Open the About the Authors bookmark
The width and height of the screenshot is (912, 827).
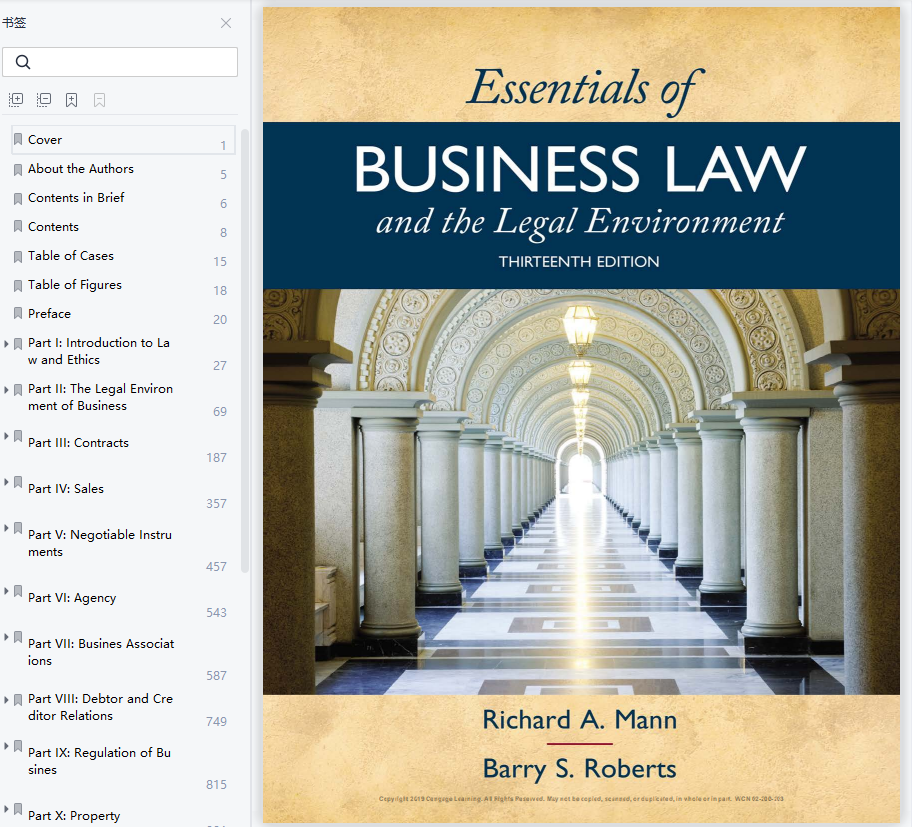click(81, 169)
